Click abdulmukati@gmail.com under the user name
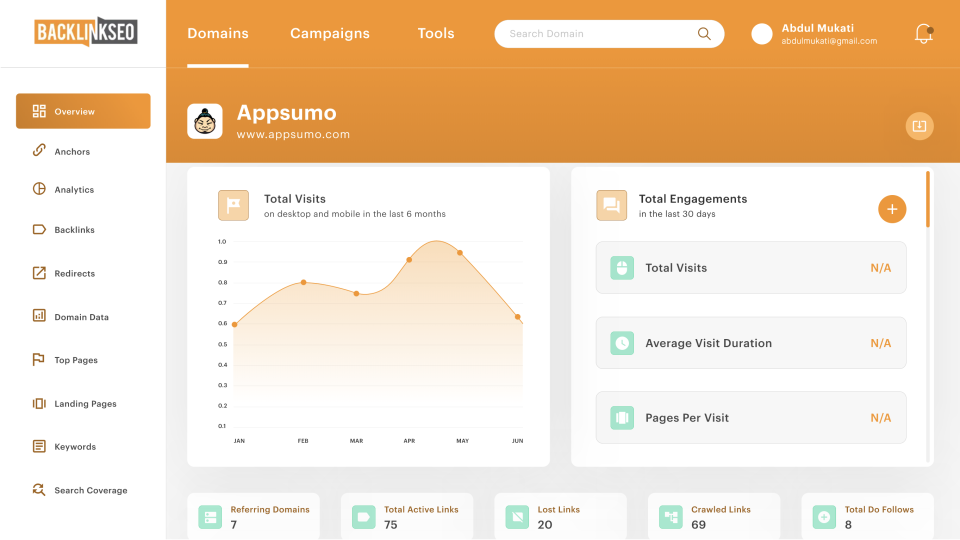The height and width of the screenshot is (540, 960). [829, 41]
